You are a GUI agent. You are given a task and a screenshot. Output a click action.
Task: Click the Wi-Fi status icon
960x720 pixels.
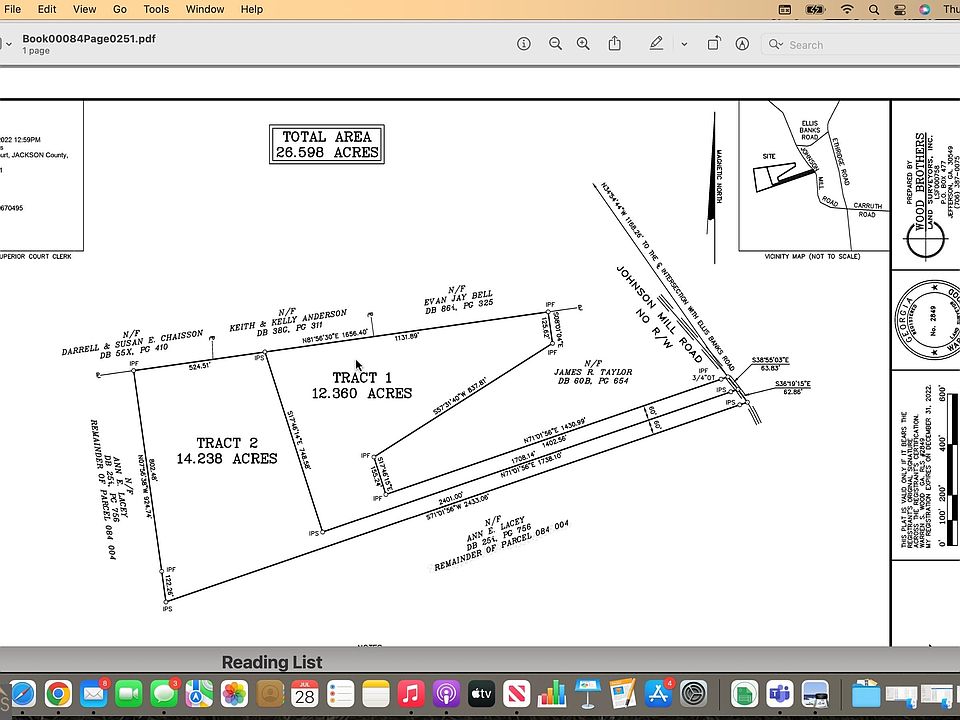[847, 9]
